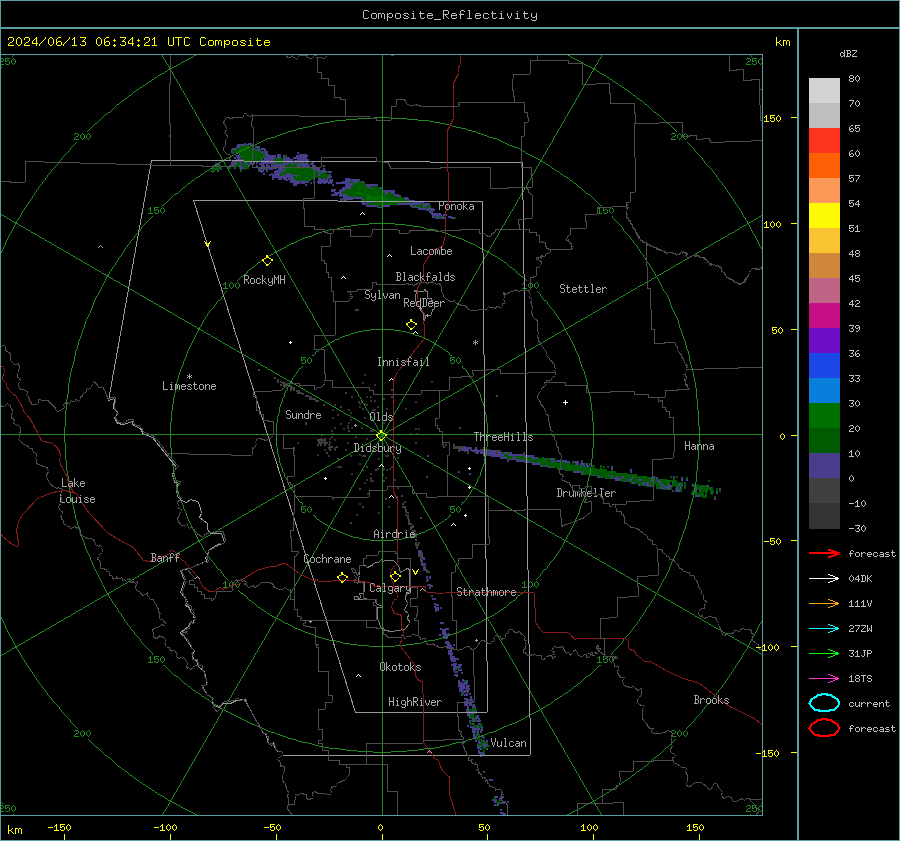The height and width of the screenshot is (841, 900).
Task: Click the Vulcan label
Action: click(x=509, y=743)
